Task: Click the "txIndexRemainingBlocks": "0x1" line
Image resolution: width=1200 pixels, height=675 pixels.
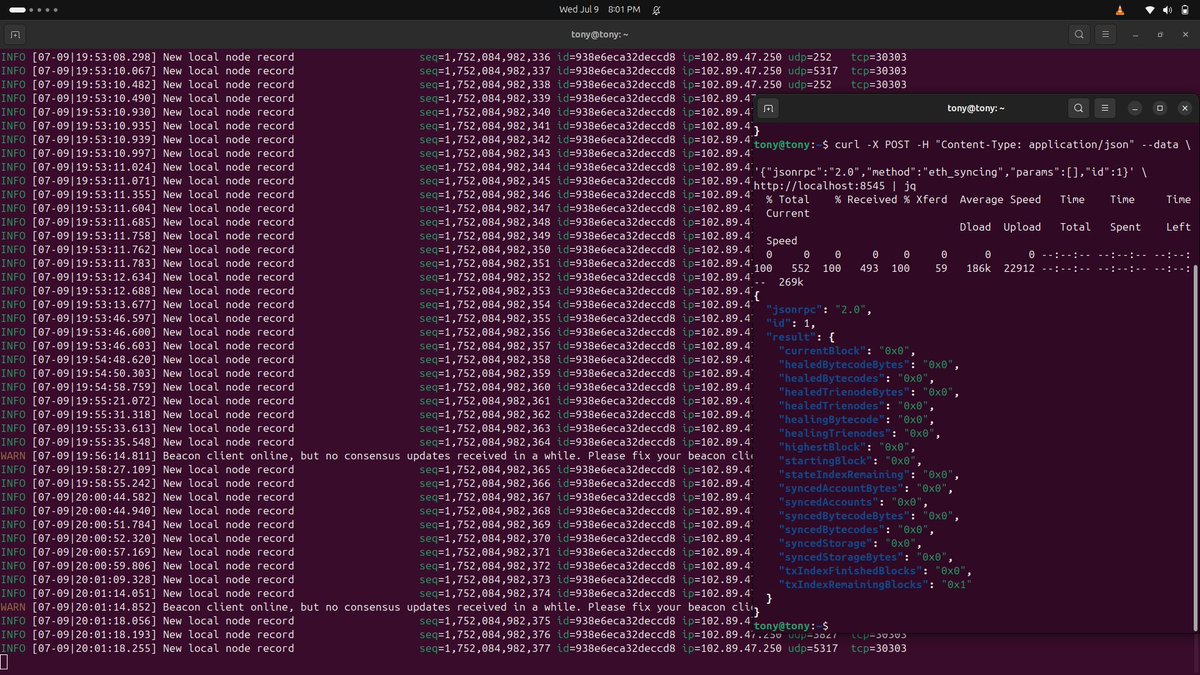Action: coord(875,584)
